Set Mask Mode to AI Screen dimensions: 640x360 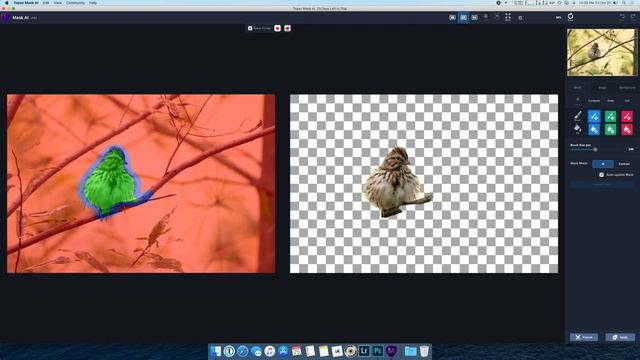click(603, 164)
